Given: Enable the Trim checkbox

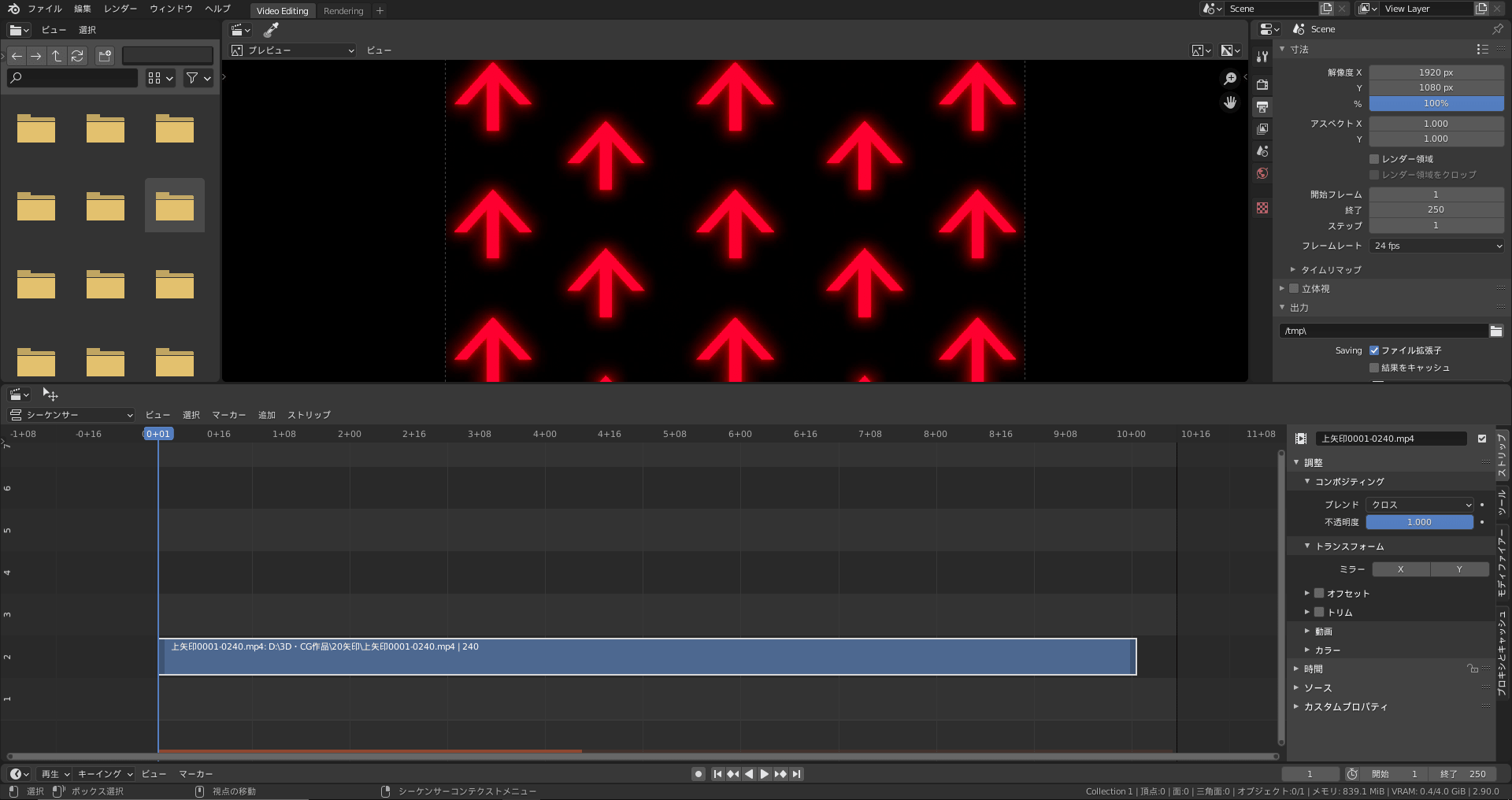Looking at the screenshot, I should [x=1319, y=612].
